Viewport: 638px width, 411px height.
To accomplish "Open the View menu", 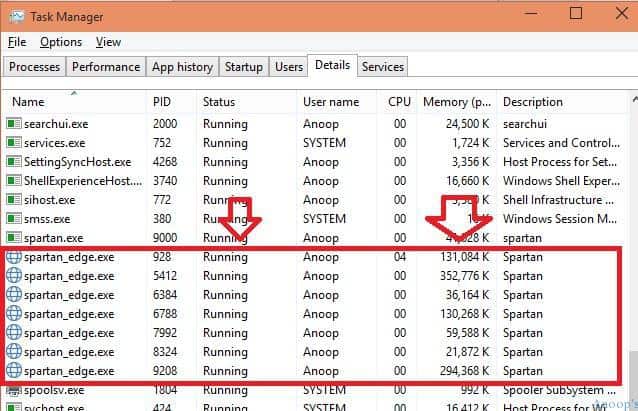I will click(108, 42).
